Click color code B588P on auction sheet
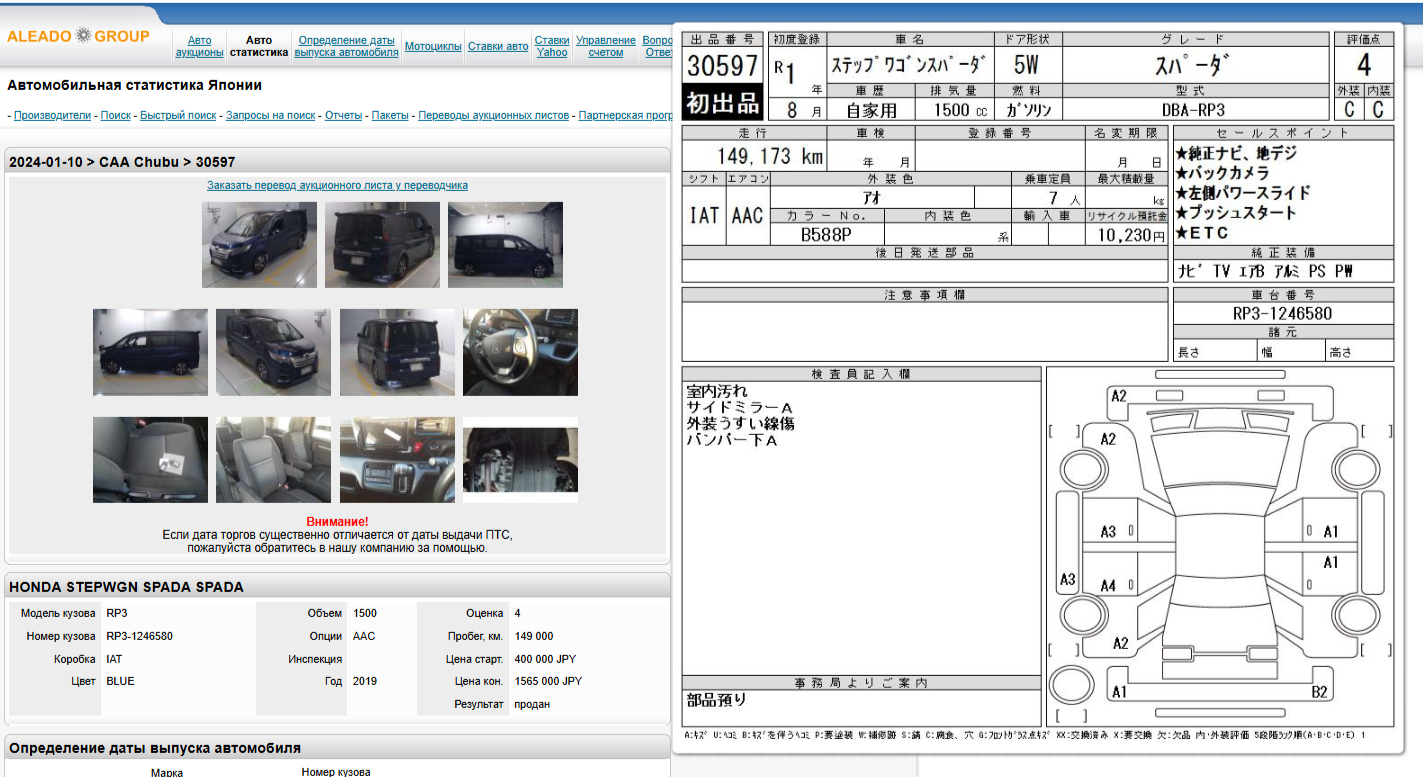Viewport: 1423px width, 777px height. point(826,235)
